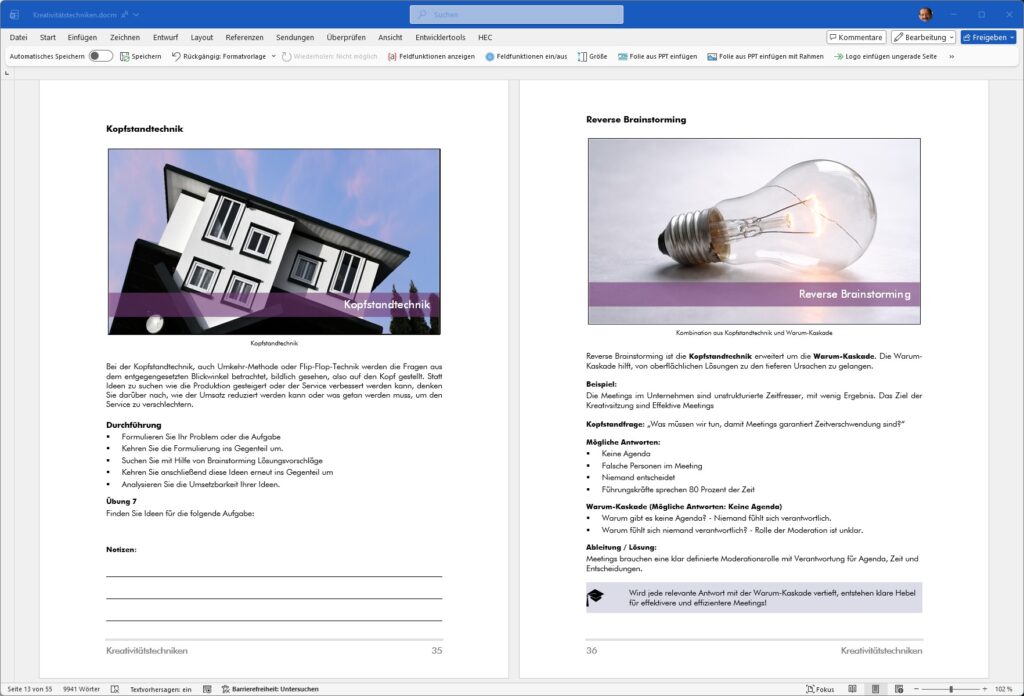Expand the Freigeben share dropdown
The image size is (1024, 696).
(1011, 37)
